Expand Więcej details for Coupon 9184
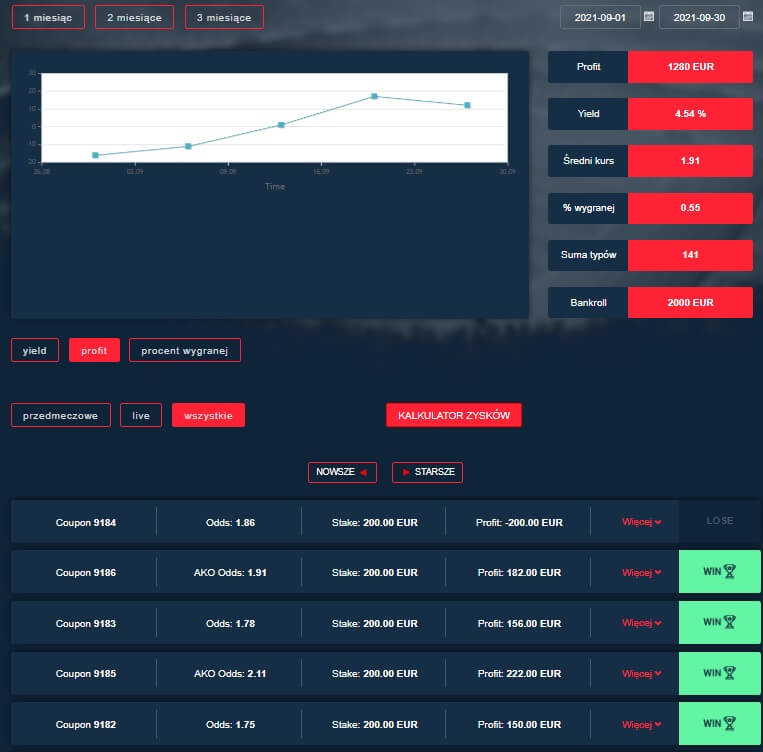763x752 pixels. pyautogui.click(x=641, y=522)
